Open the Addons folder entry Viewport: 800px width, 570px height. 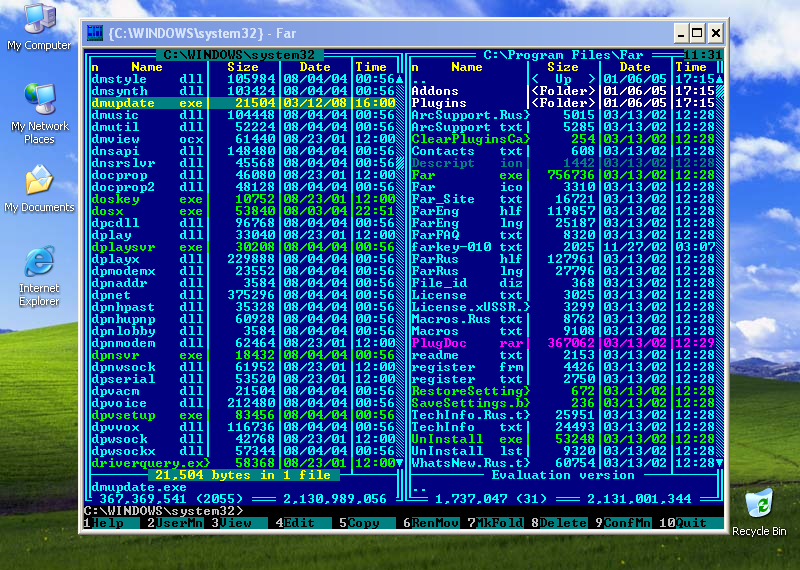coord(436,91)
